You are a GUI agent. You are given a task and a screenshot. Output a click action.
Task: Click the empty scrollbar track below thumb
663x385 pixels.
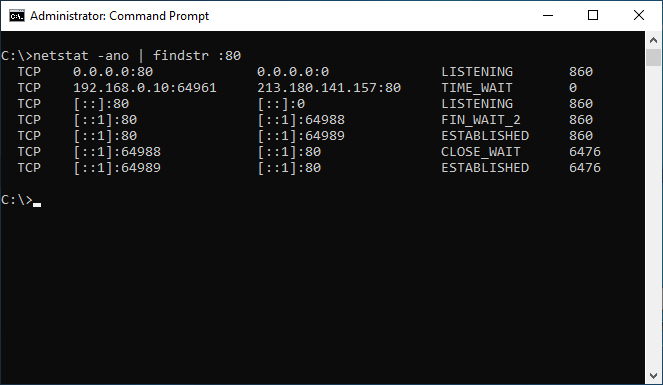(653, 217)
